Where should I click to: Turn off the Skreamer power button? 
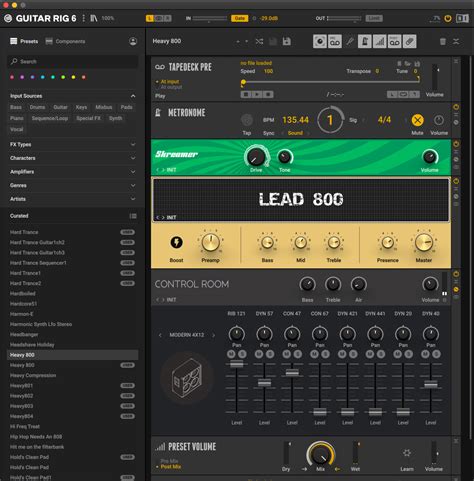click(456, 144)
